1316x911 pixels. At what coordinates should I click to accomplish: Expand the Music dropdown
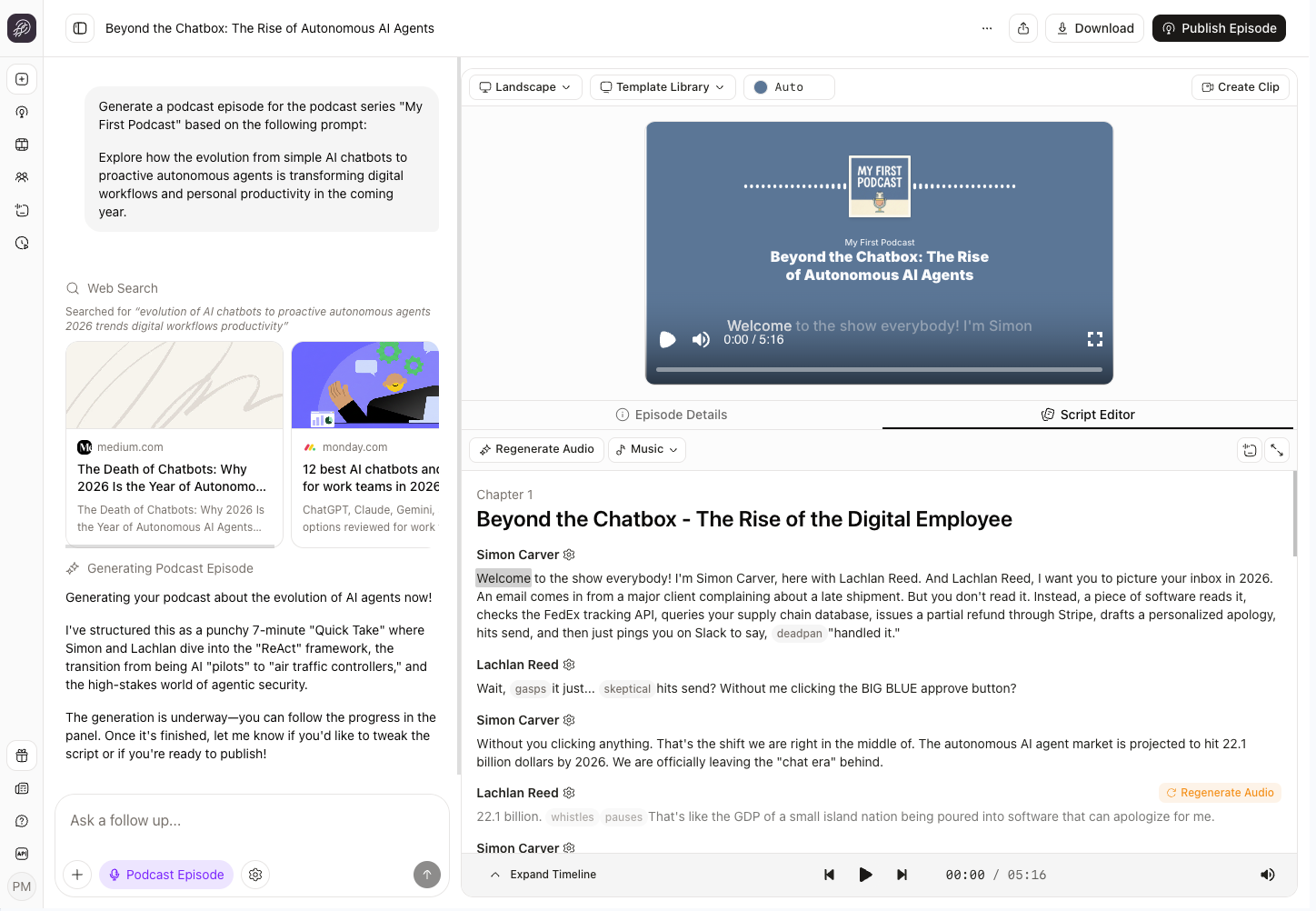(x=647, y=449)
